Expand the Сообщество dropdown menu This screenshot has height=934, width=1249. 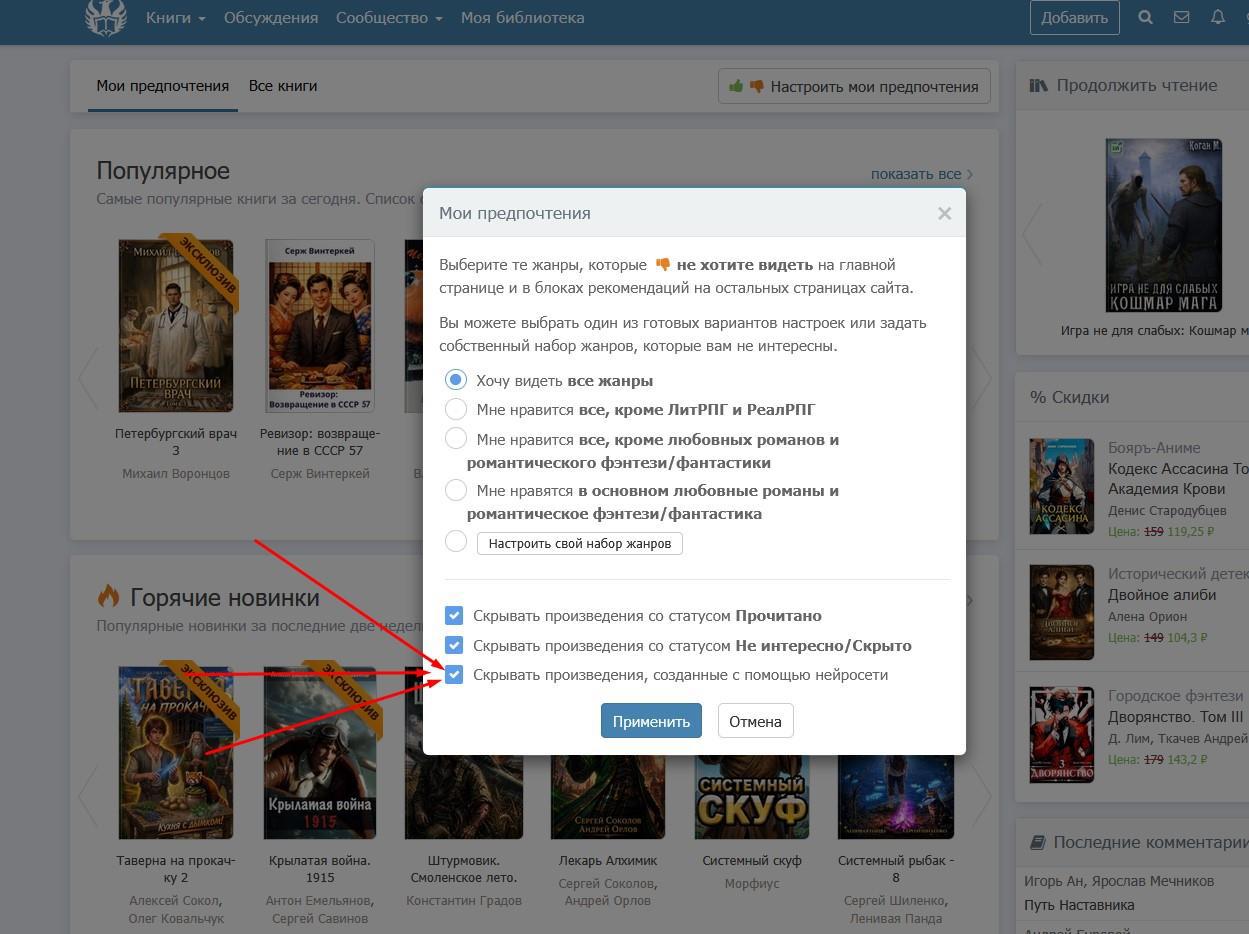(389, 18)
